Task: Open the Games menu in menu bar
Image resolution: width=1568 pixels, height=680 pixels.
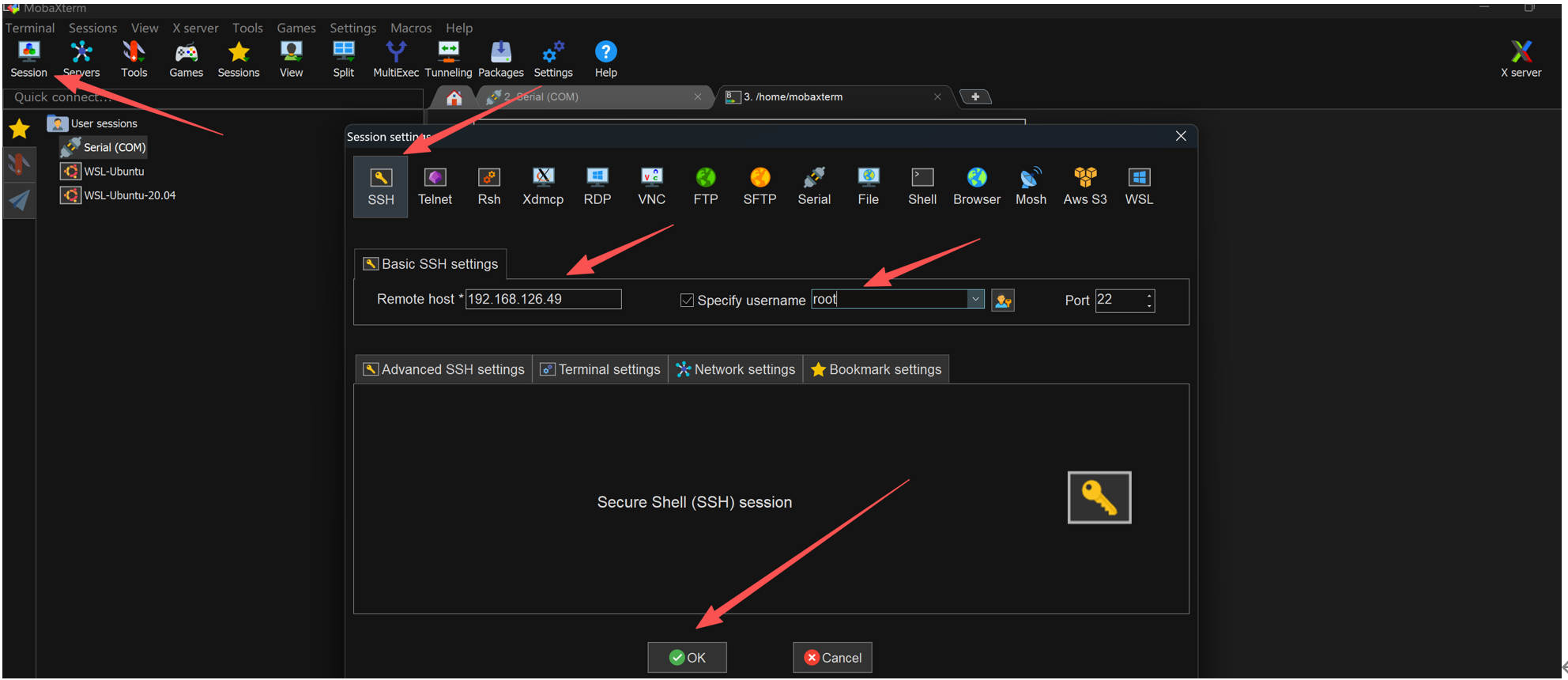Action: [x=296, y=28]
